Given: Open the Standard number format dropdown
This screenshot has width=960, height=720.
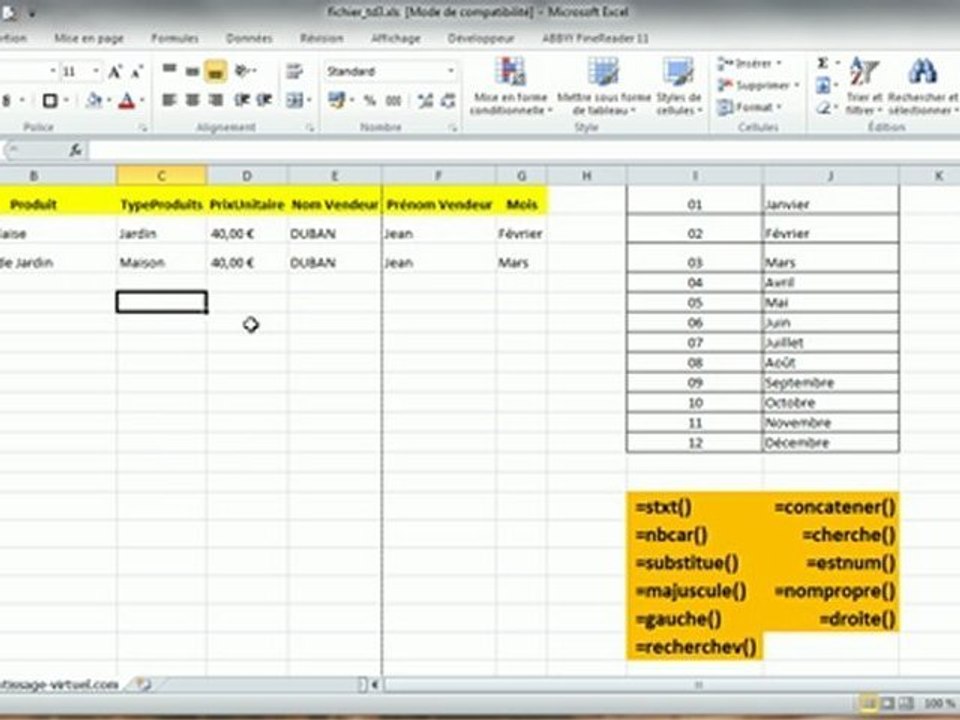Looking at the screenshot, I should click(x=451, y=72).
